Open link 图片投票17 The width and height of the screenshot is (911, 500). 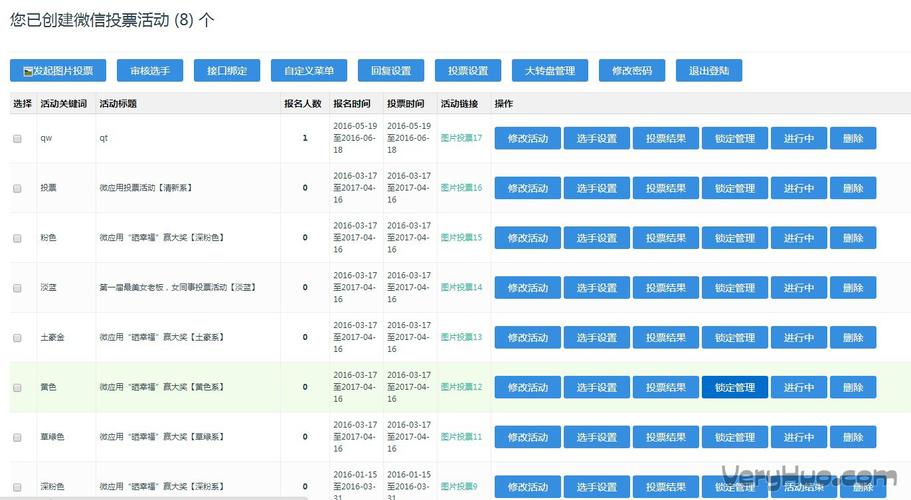(461, 138)
